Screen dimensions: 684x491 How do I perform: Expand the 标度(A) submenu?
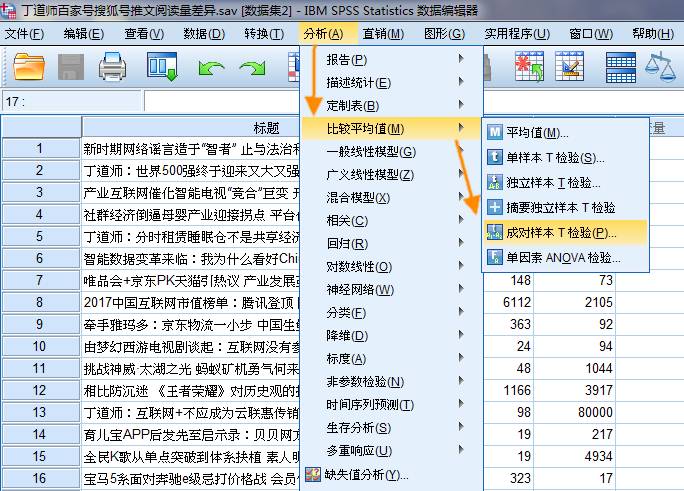pyautogui.click(x=391, y=359)
